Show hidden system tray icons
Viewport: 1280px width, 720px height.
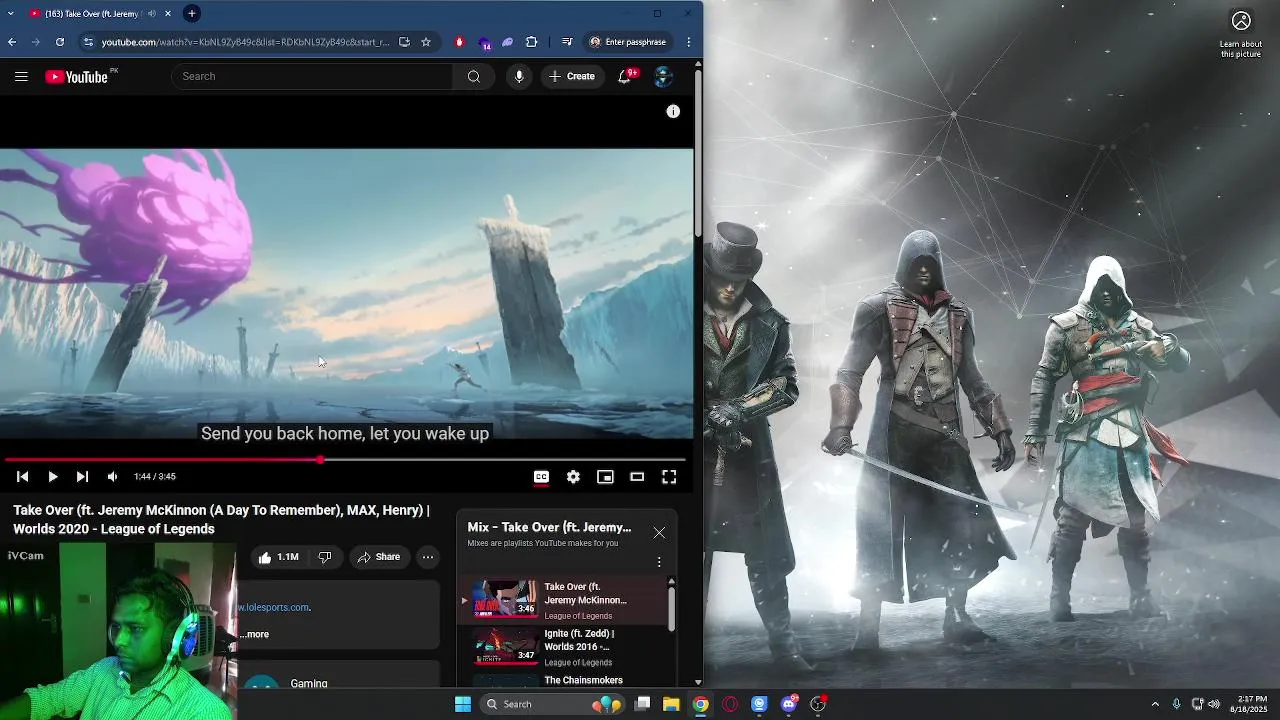pos(1155,704)
